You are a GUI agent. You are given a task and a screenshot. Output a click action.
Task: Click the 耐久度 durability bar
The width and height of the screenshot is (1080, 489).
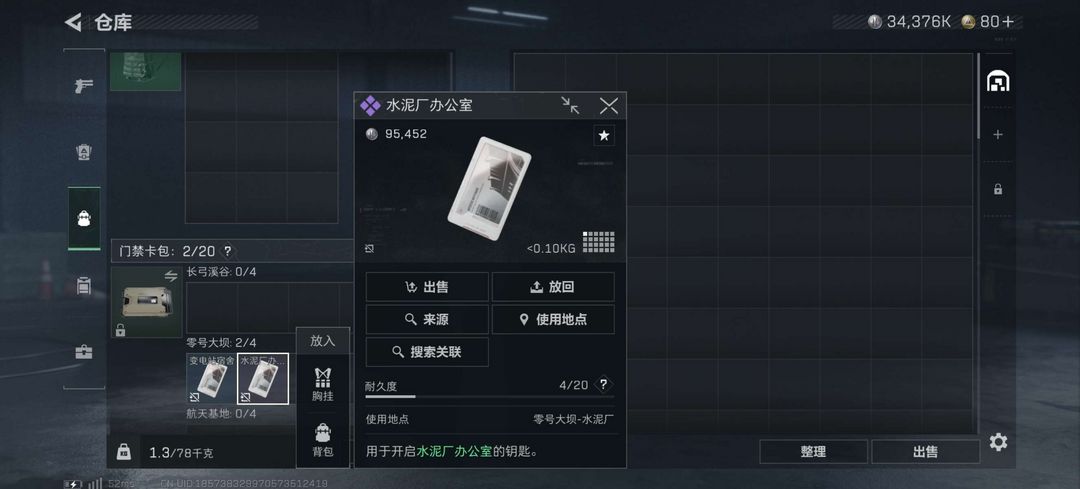490,396
